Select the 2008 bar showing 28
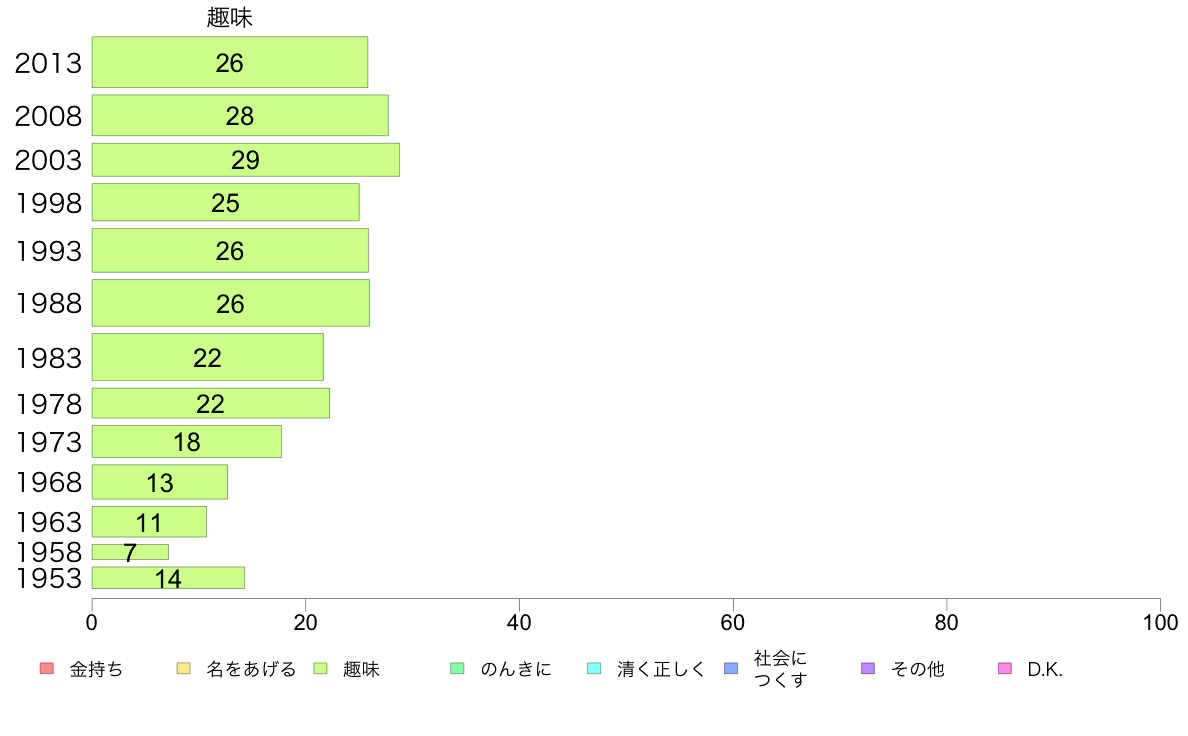1188x736 pixels. 240,115
